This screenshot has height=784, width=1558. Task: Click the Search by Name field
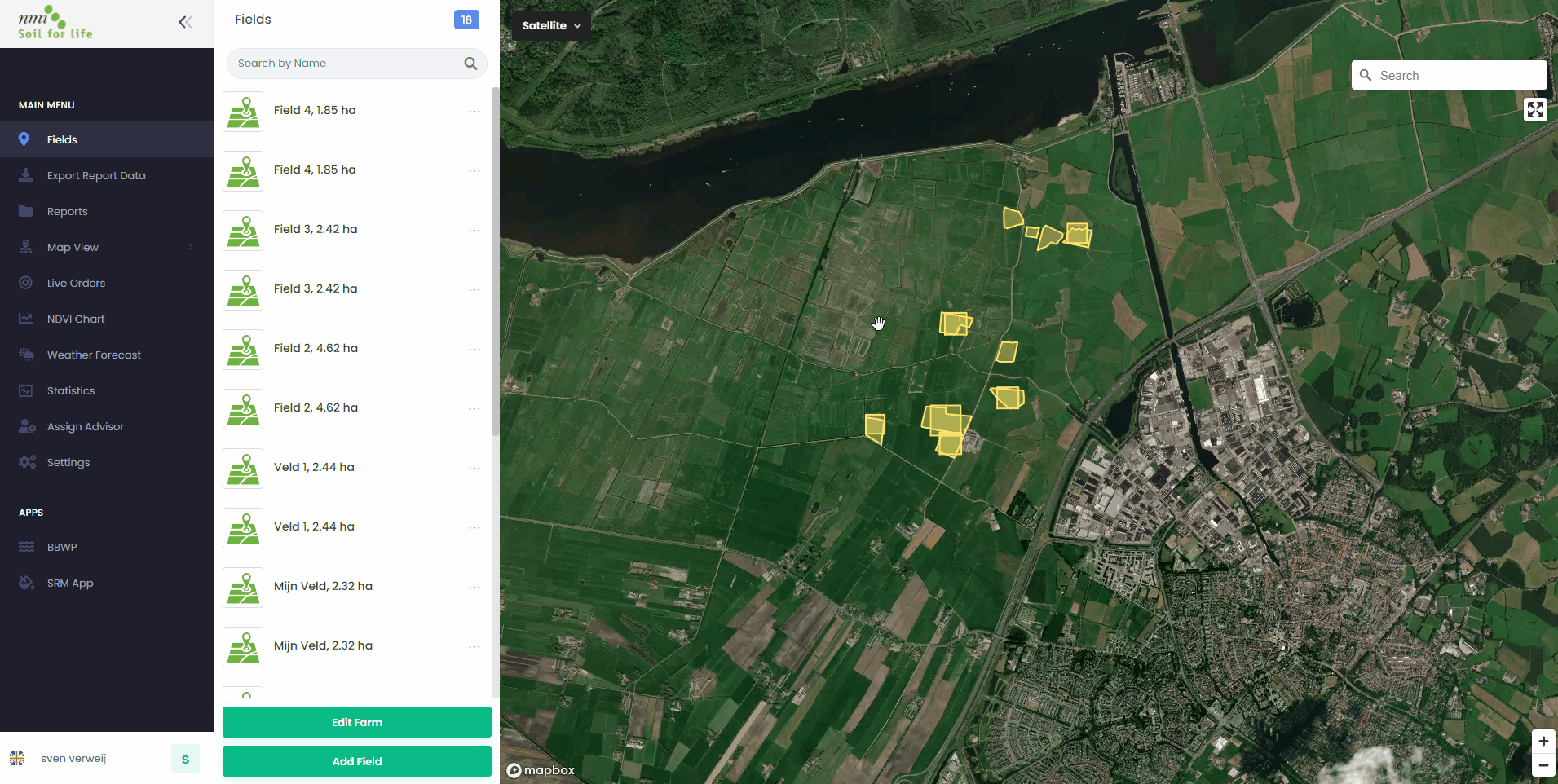pos(346,64)
